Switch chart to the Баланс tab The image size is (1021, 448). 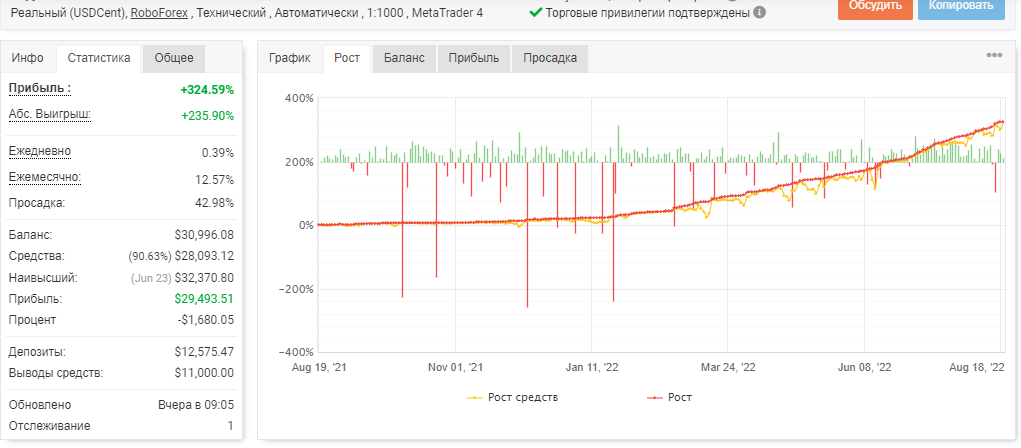(404, 58)
